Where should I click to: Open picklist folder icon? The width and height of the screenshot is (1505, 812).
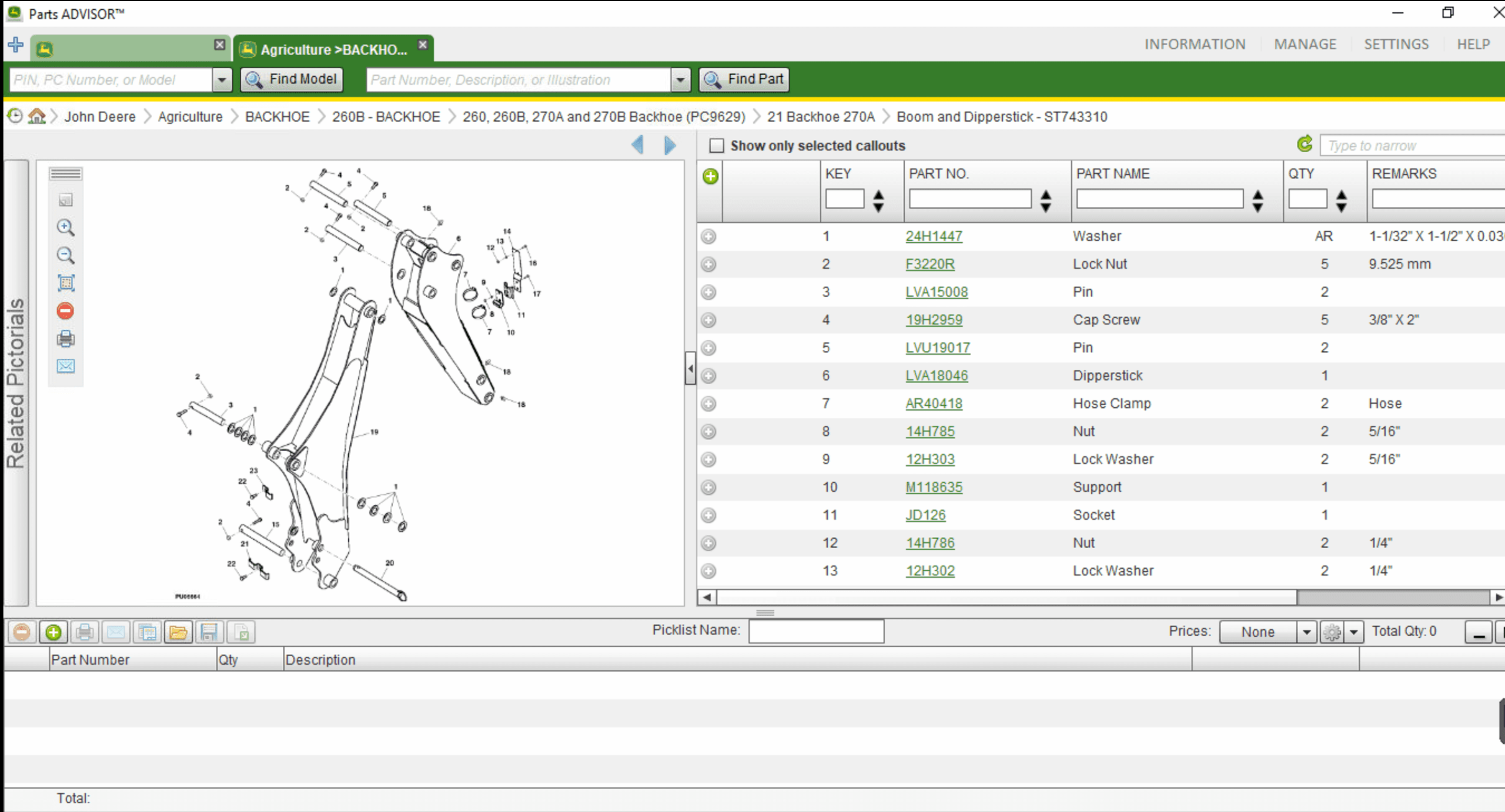[178, 632]
